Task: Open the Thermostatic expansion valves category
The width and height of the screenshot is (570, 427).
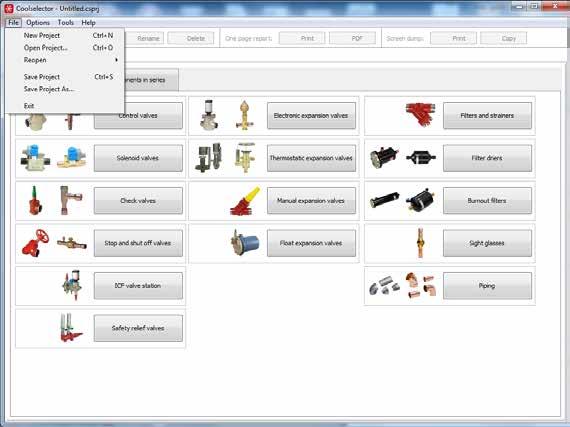Action: point(311,158)
